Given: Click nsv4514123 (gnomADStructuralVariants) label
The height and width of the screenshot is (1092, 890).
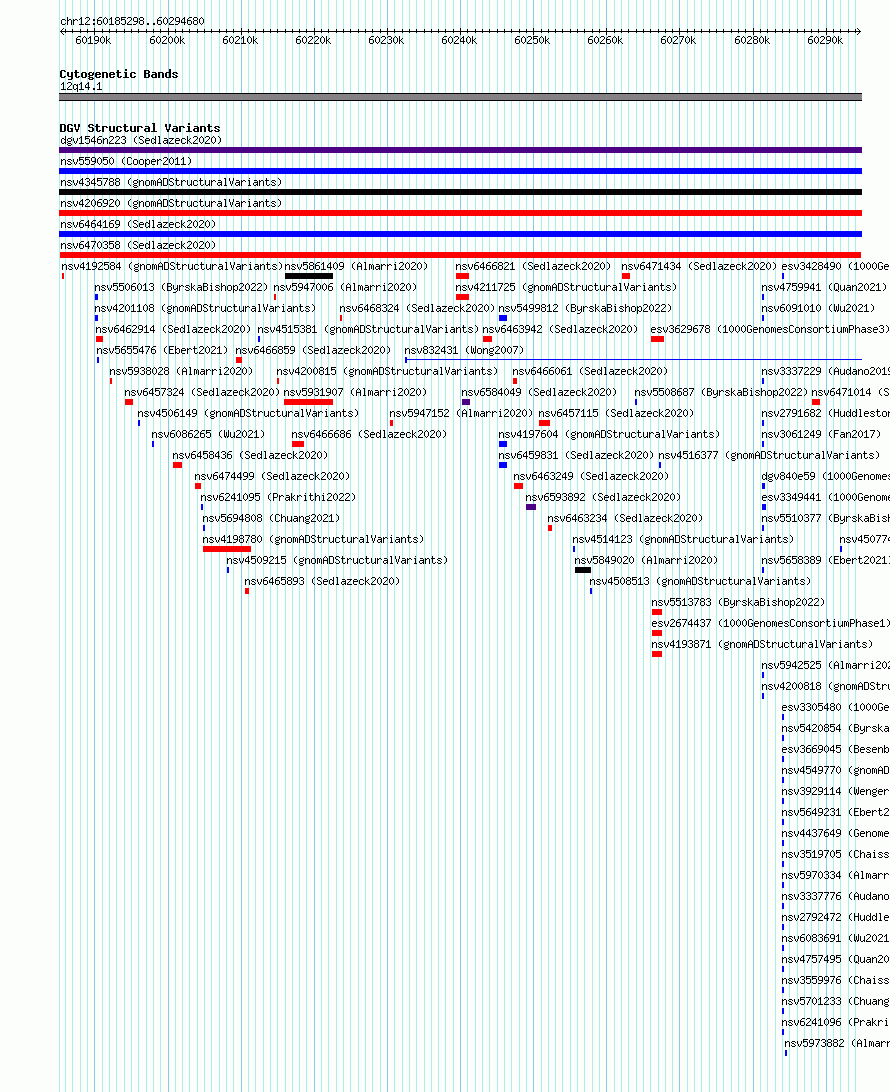Looking at the screenshot, I should tap(683, 539).
